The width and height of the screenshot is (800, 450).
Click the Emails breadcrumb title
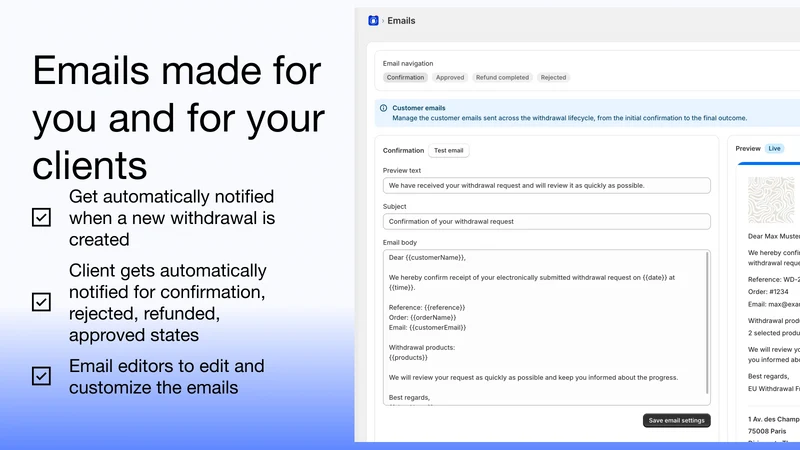point(401,21)
